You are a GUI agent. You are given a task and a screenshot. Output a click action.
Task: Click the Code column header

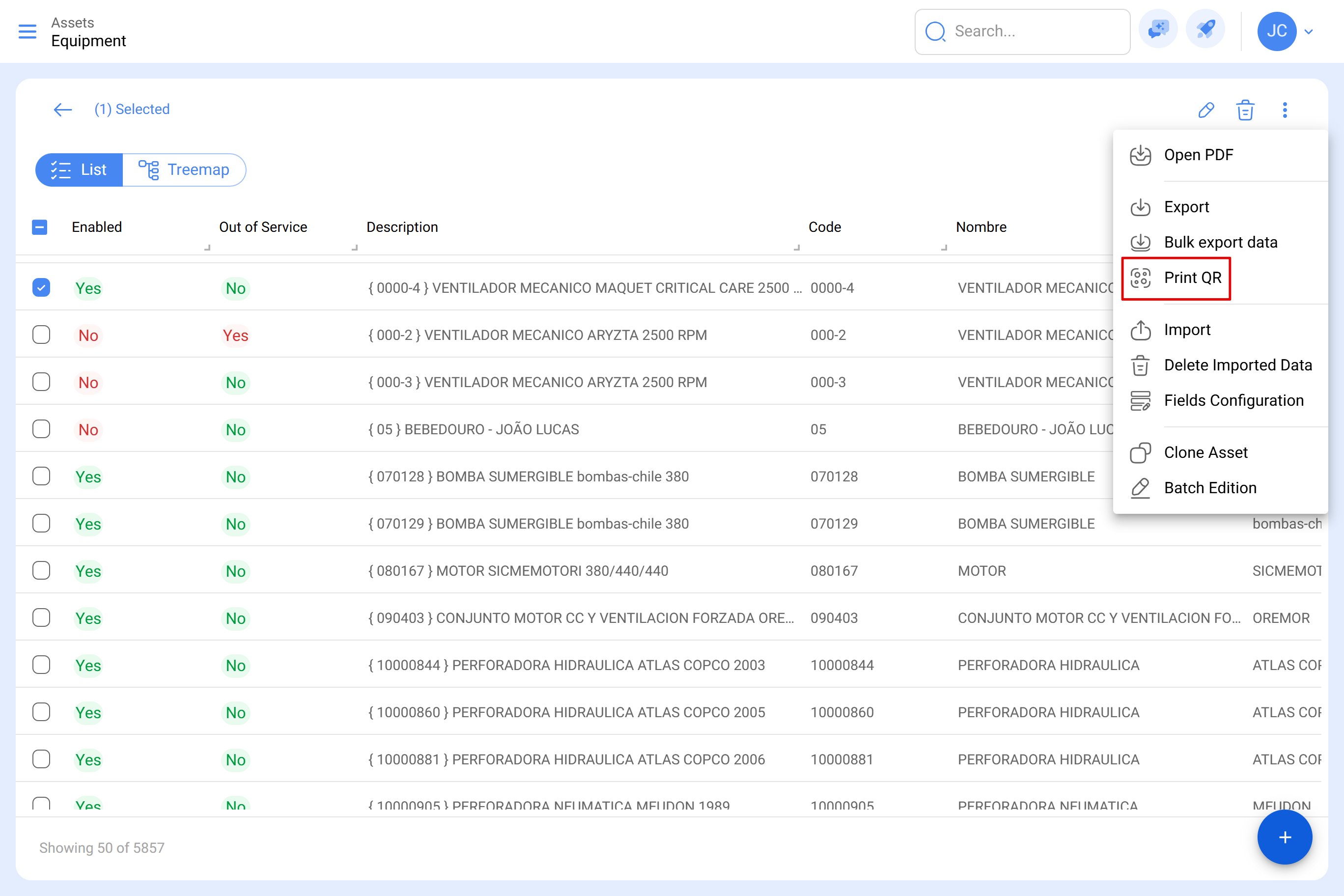(825, 227)
